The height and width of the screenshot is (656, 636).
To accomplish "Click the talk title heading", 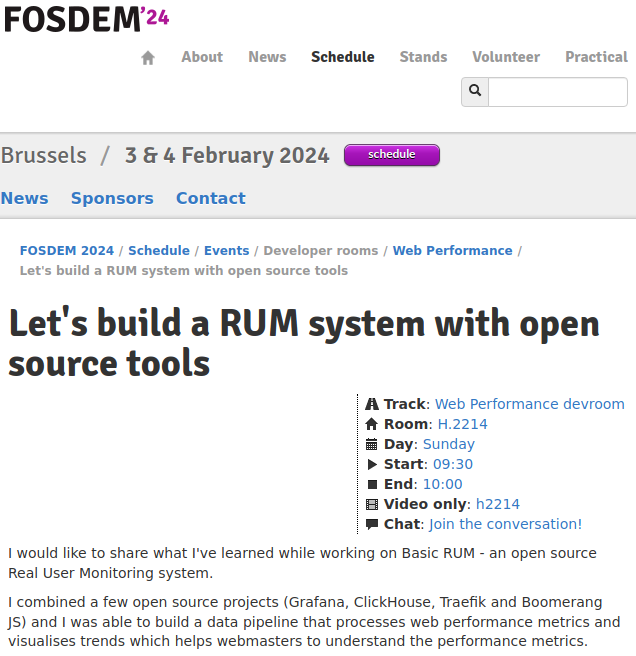I will pyautogui.click(x=304, y=343).
